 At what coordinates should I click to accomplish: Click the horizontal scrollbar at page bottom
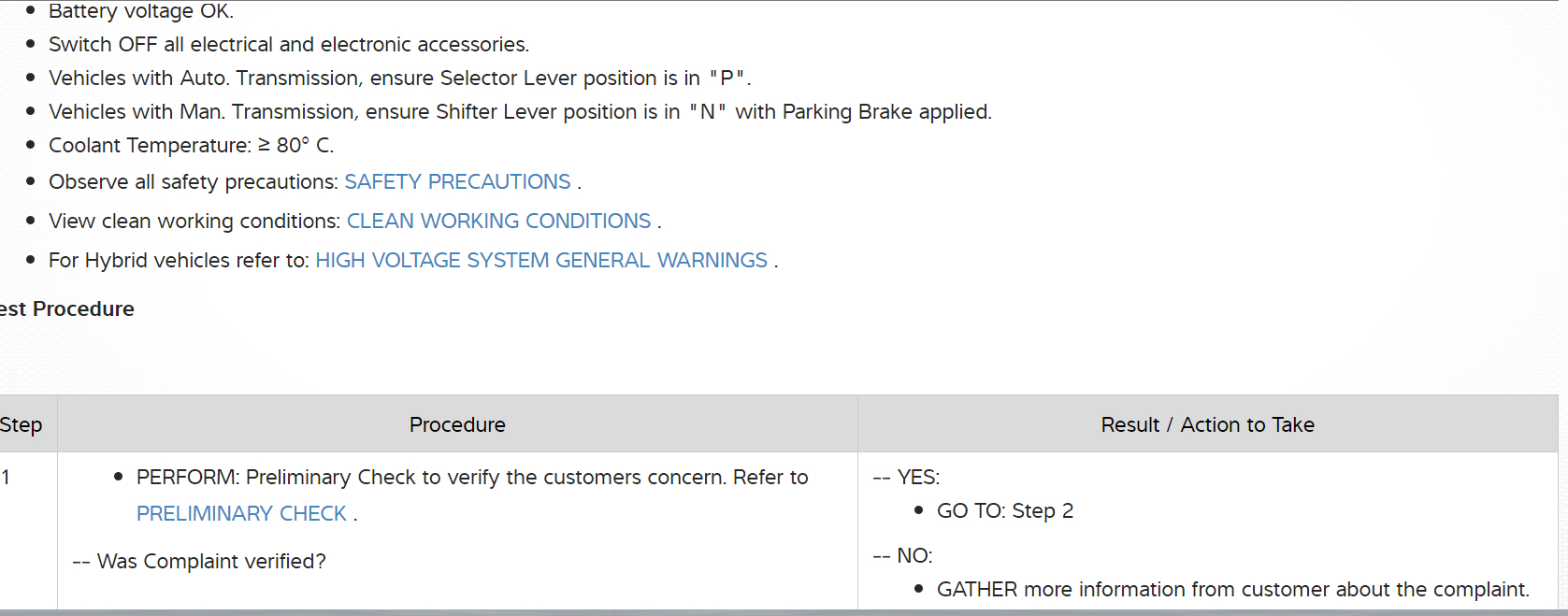(784, 612)
